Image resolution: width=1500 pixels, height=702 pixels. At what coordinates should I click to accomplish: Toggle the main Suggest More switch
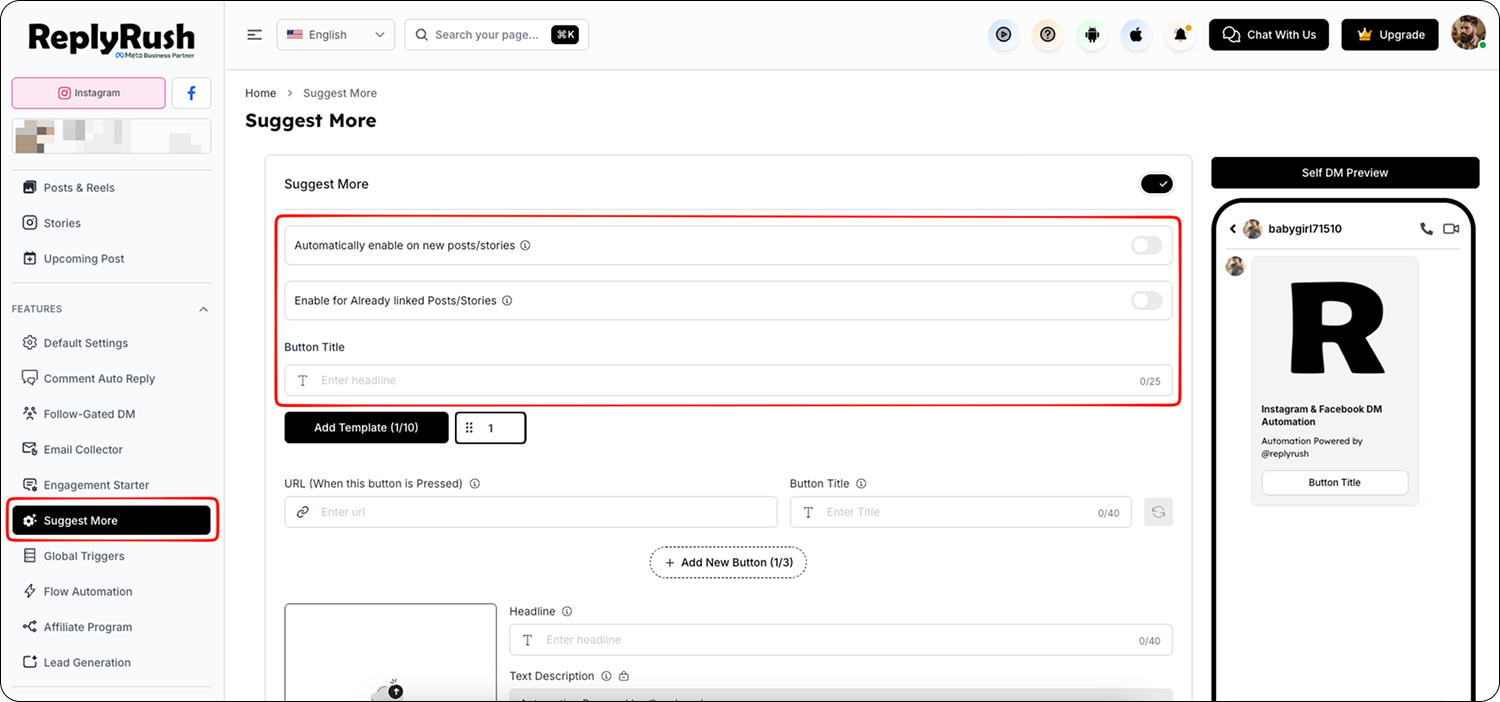point(1156,184)
